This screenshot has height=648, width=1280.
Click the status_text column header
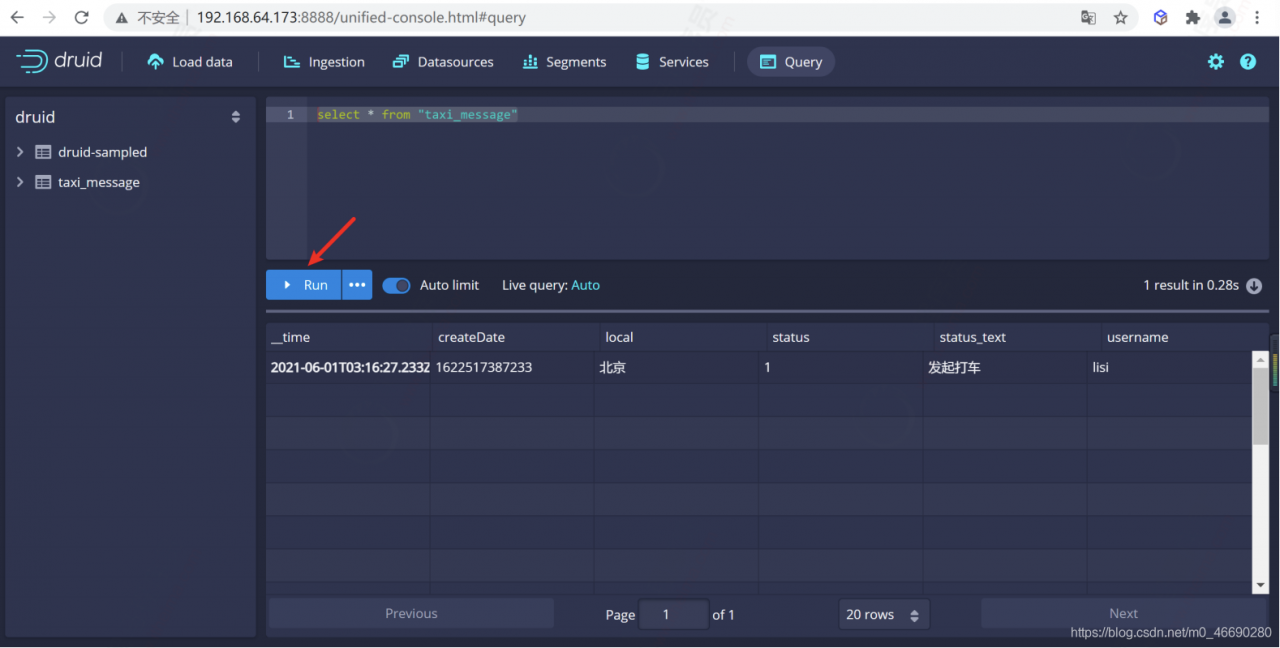1016,337
